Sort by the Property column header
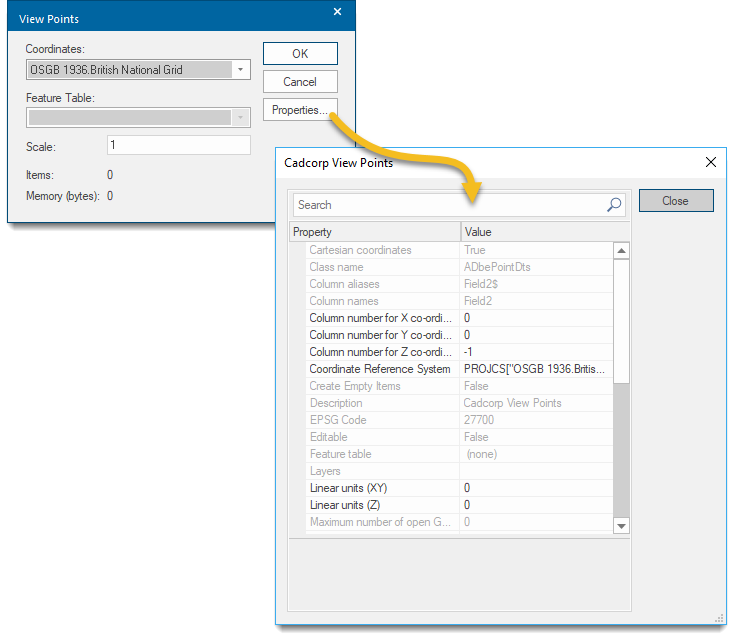This screenshot has width=735, height=640. [375, 232]
